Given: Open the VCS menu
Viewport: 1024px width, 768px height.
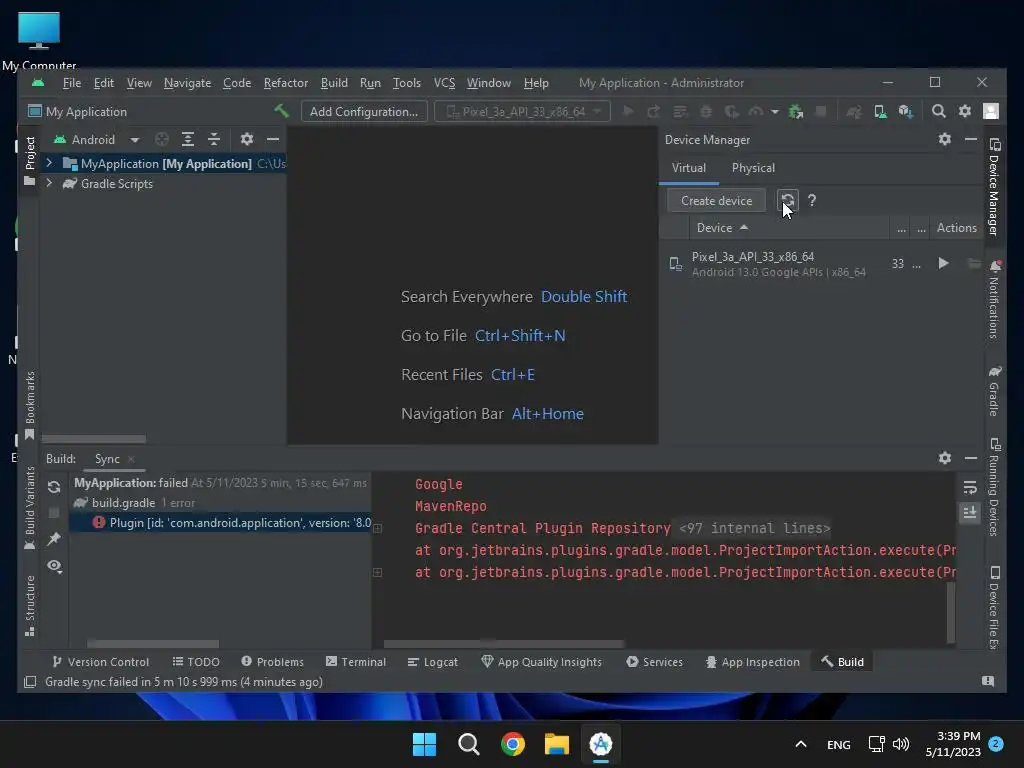Looking at the screenshot, I should 444,83.
